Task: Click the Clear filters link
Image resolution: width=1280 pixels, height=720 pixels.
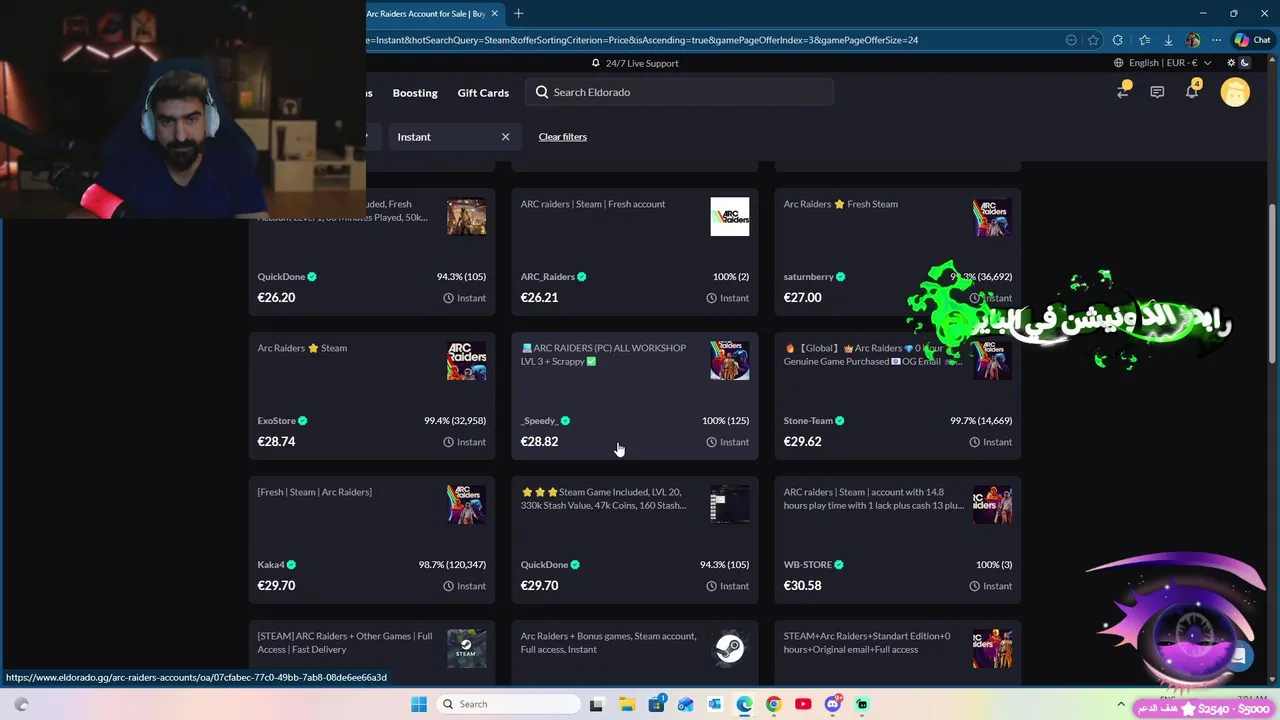Action: [x=563, y=137]
